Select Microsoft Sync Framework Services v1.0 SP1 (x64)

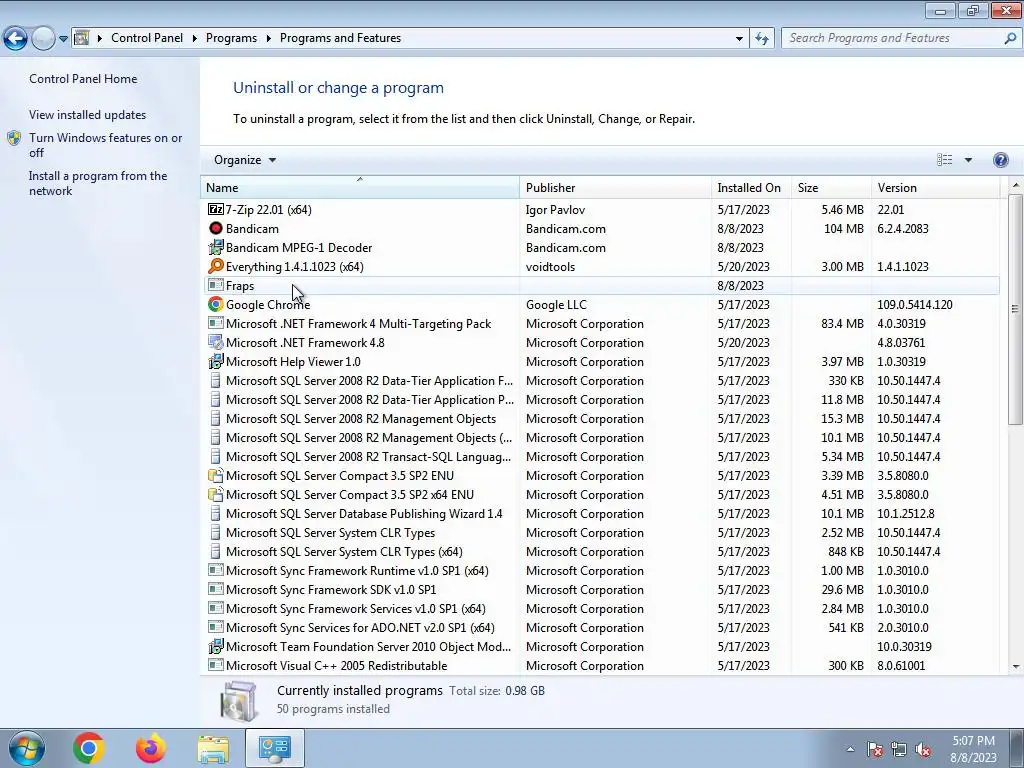pos(600,609)
